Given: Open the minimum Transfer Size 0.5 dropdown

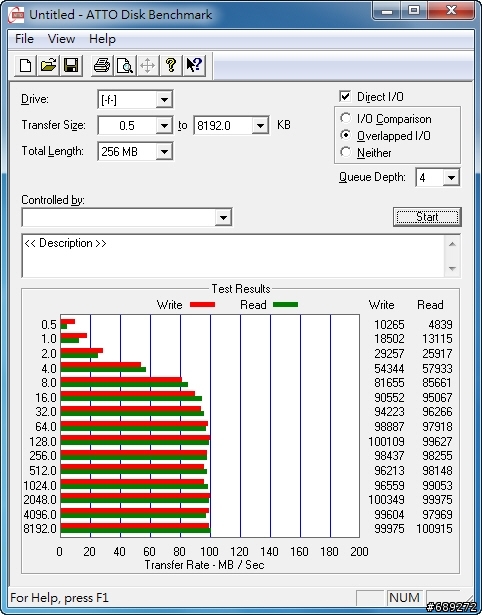Looking at the screenshot, I should coord(164,126).
